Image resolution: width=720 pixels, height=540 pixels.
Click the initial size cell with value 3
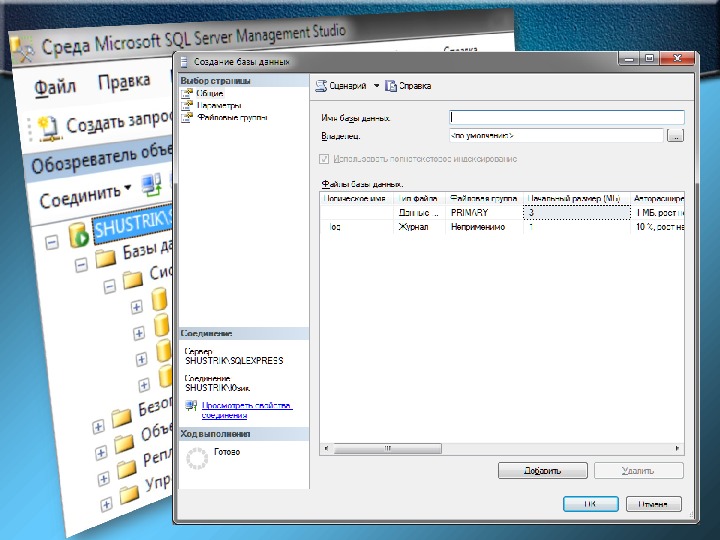(577, 213)
